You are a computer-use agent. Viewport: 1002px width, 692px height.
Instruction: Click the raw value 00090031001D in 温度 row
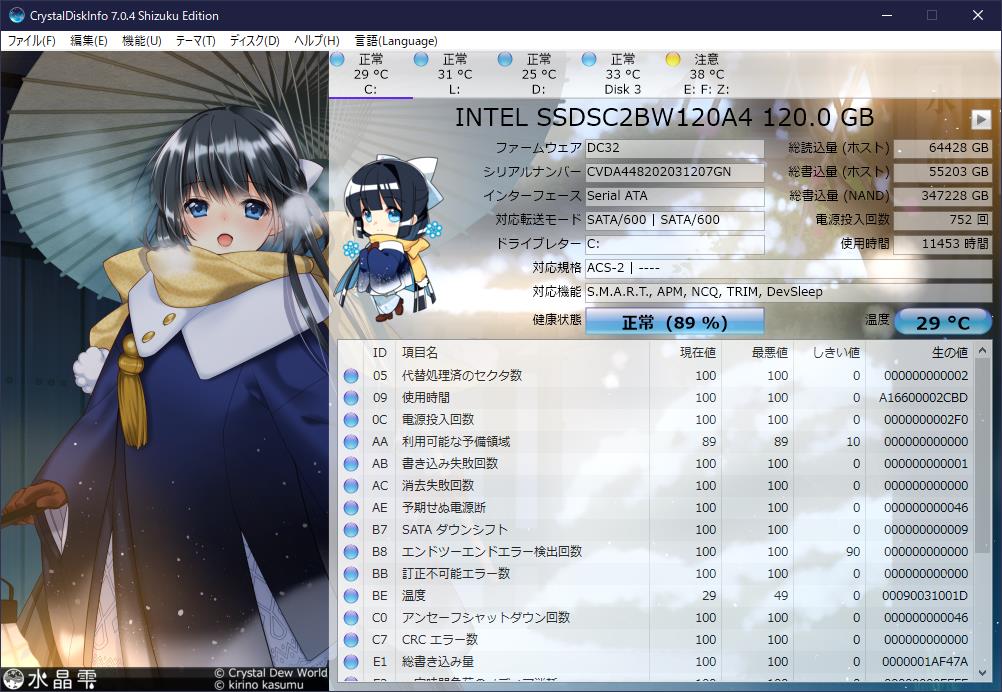click(x=925, y=596)
